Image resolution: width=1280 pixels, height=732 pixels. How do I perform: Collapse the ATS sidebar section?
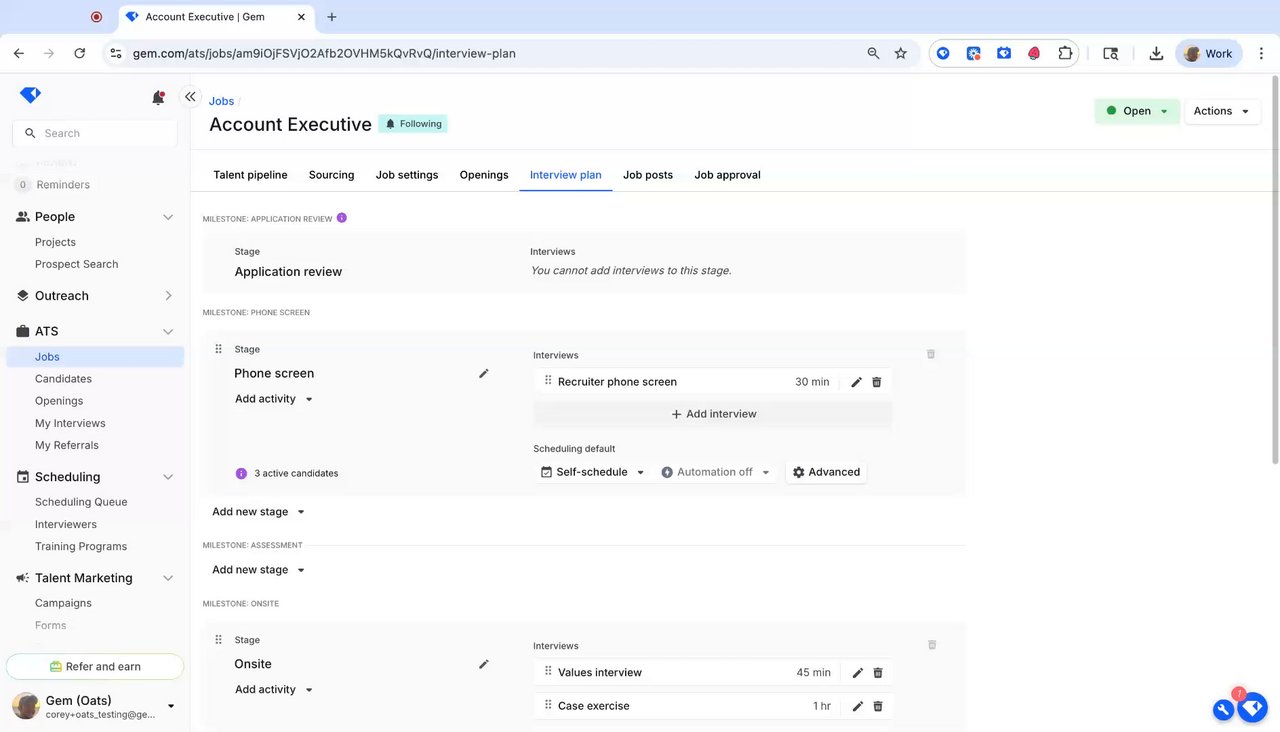(x=168, y=331)
